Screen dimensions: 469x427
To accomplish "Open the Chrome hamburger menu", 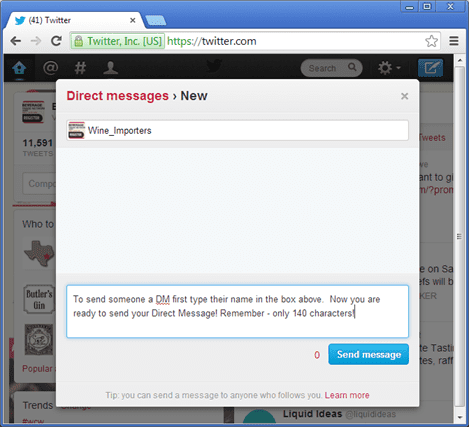I will [x=454, y=41].
